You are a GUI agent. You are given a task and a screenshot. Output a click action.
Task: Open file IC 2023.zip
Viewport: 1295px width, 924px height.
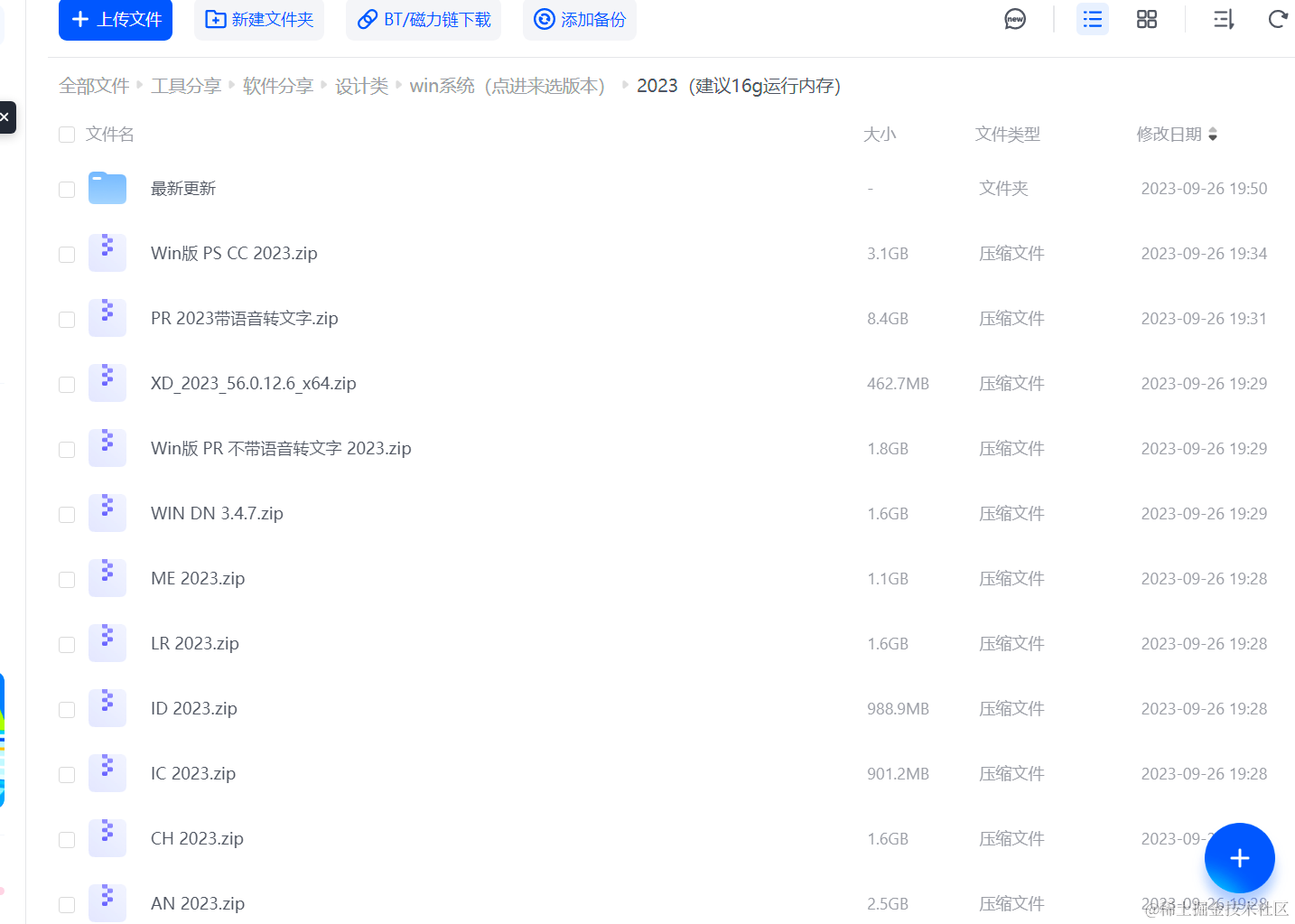coord(193,774)
